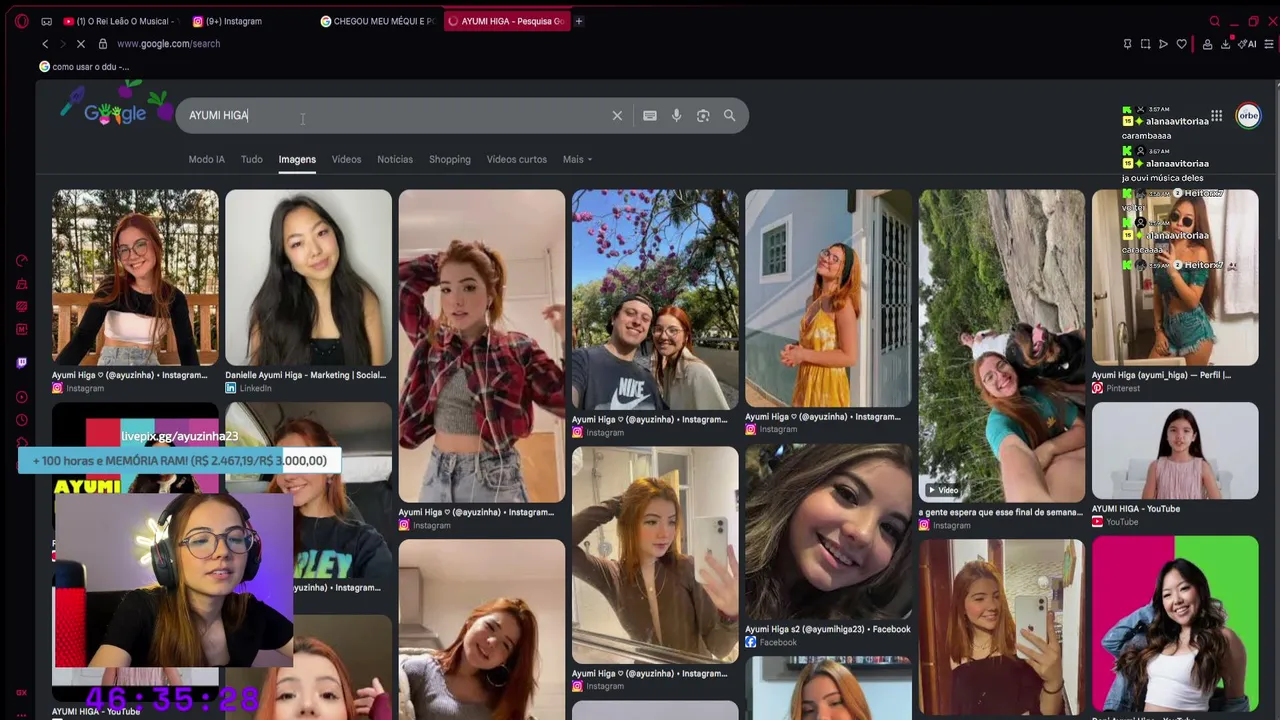This screenshot has width=1280, height=720.
Task: Open the Pinterest sunglasses image result
Action: pyautogui.click(x=1175, y=278)
